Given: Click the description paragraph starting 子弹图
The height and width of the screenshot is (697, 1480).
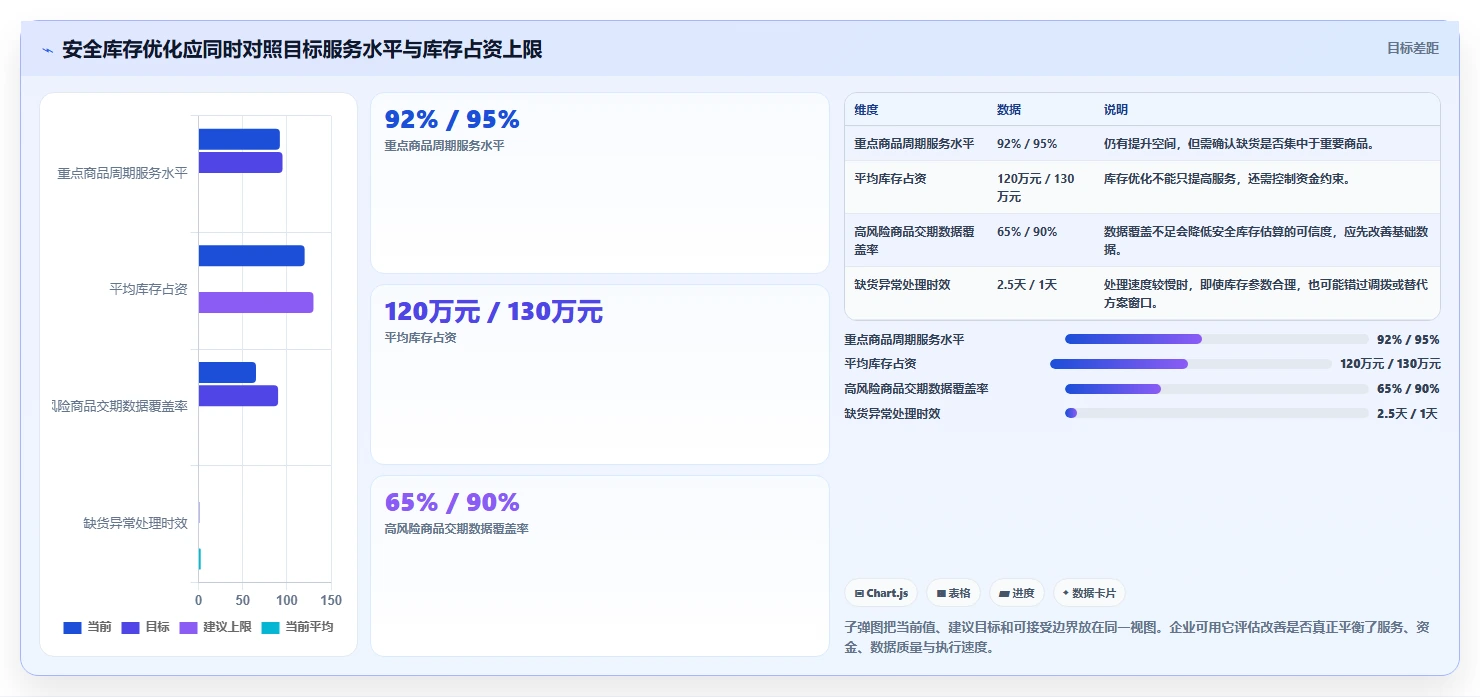Looking at the screenshot, I should click(x=1137, y=638).
